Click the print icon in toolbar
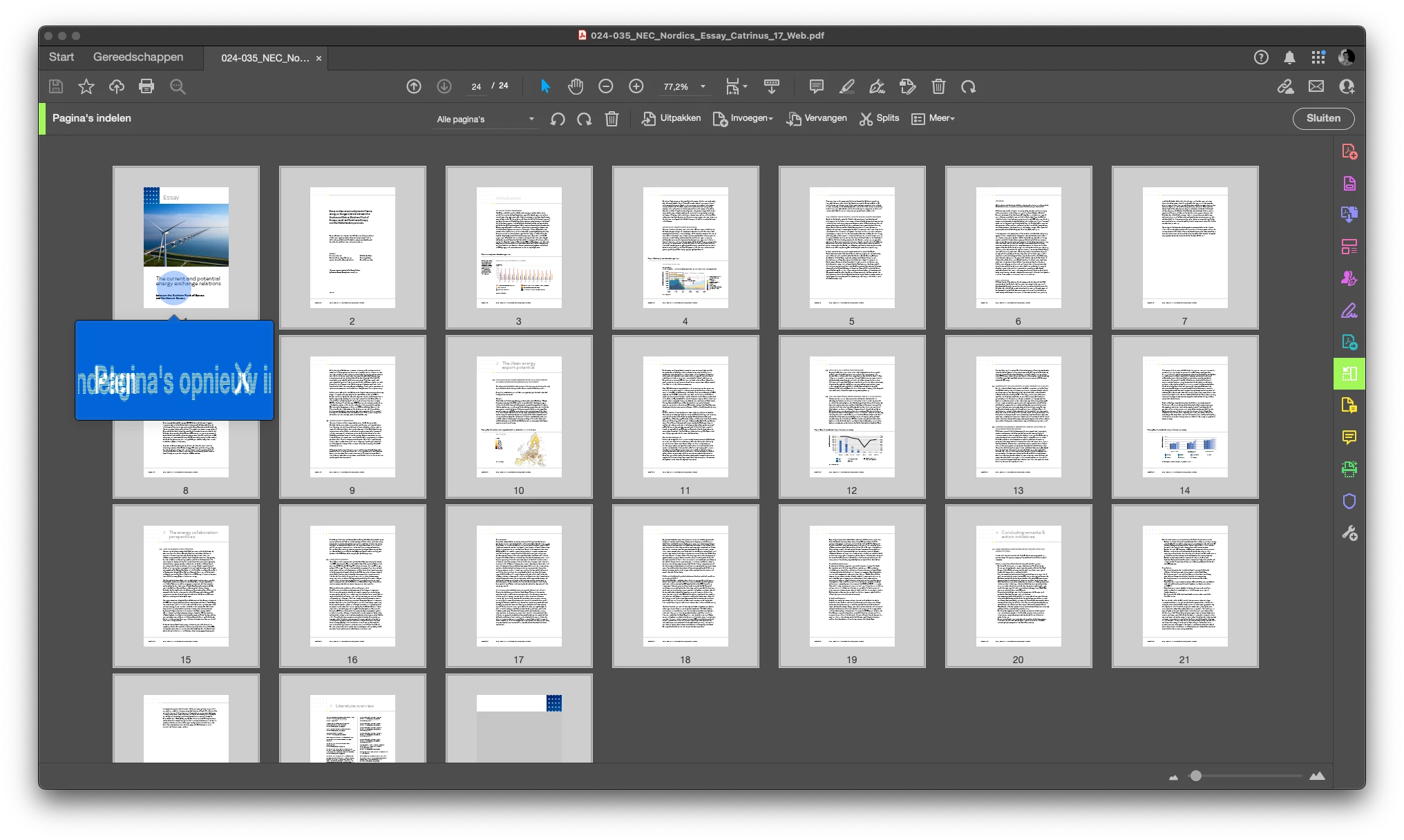Screen dimensions: 1404x840 146,86
